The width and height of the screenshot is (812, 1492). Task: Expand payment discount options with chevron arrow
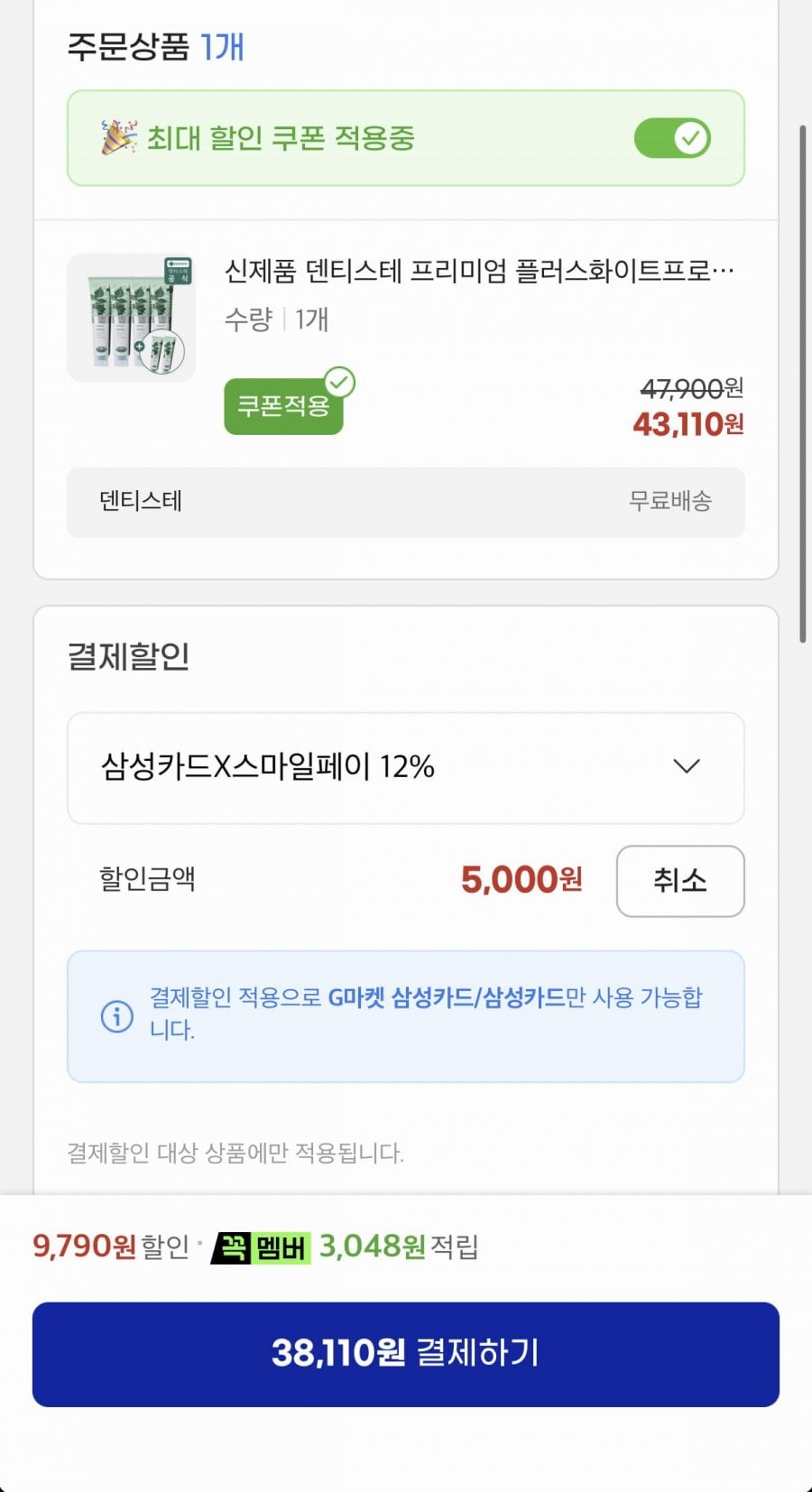(x=687, y=766)
